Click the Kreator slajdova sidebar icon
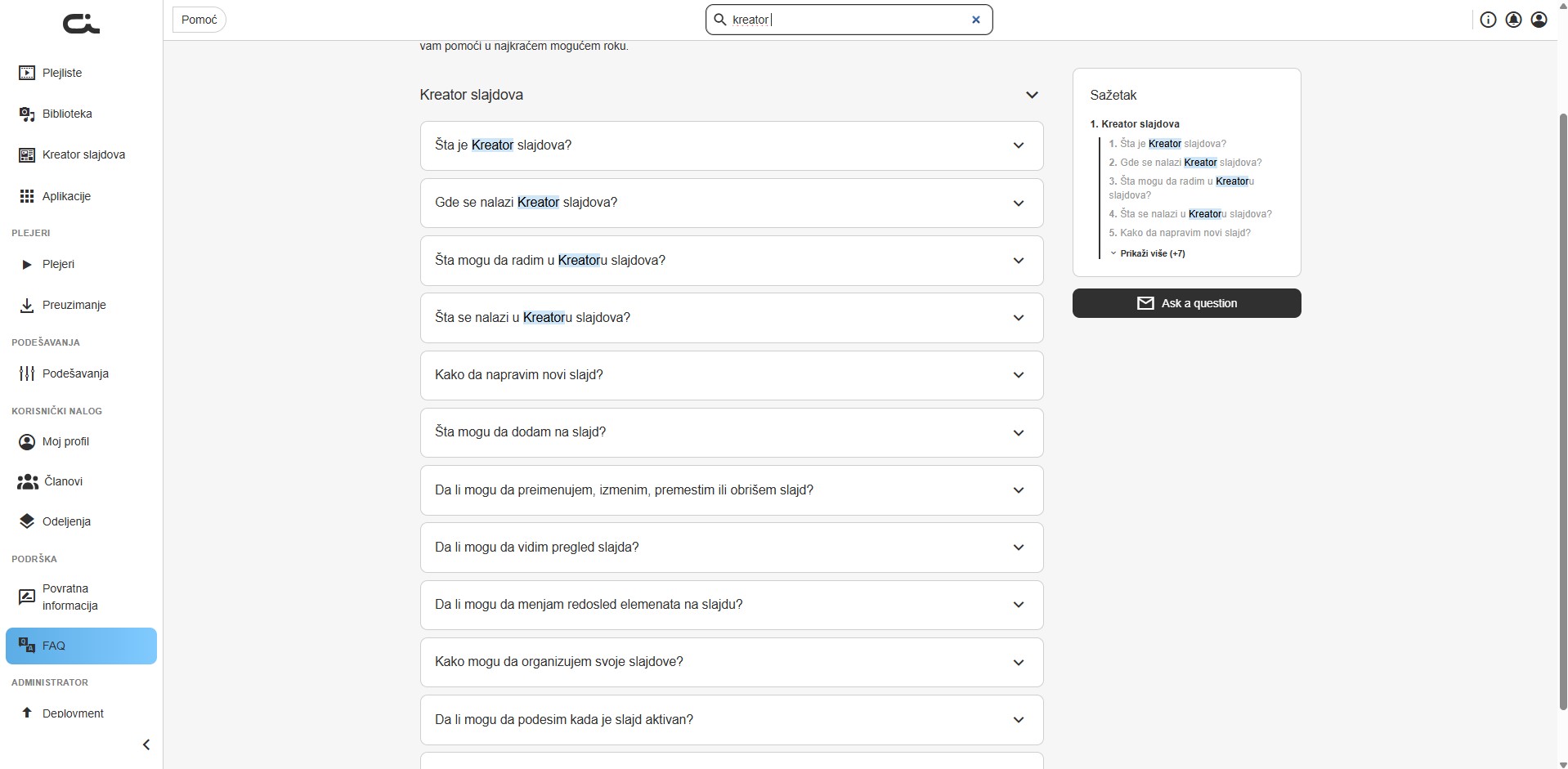This screenshot has width=1568, height=769. pyautogui.click(x=27, y=154)
